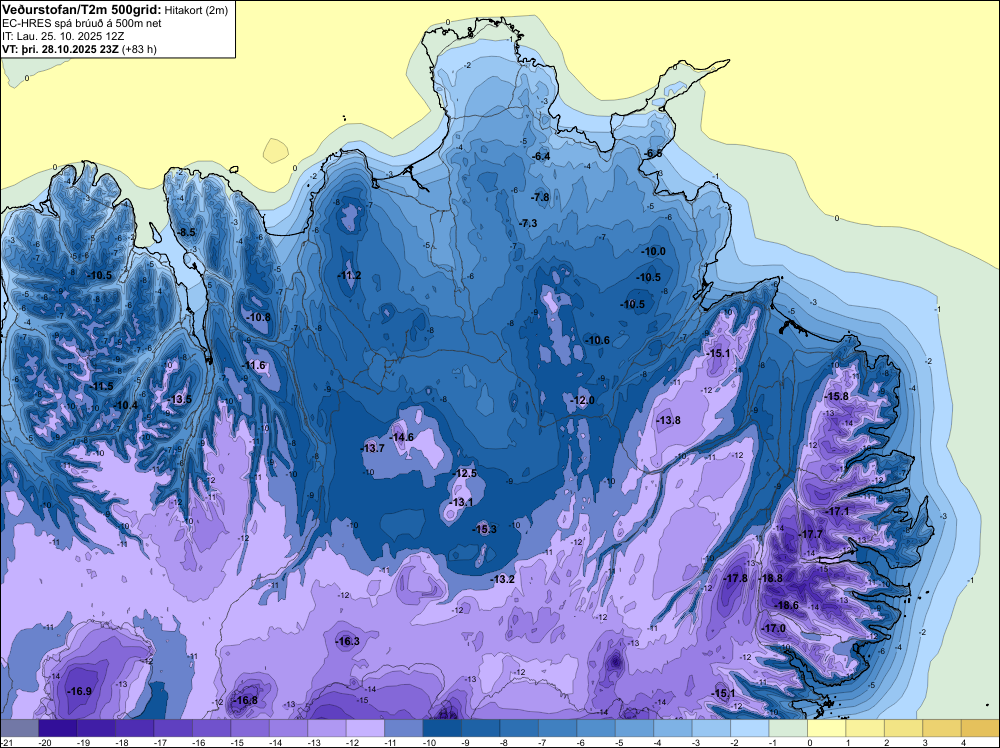Click the -17.1 temperature value
The height and width of the screenshot is (748, 1000).
[837, 511]
